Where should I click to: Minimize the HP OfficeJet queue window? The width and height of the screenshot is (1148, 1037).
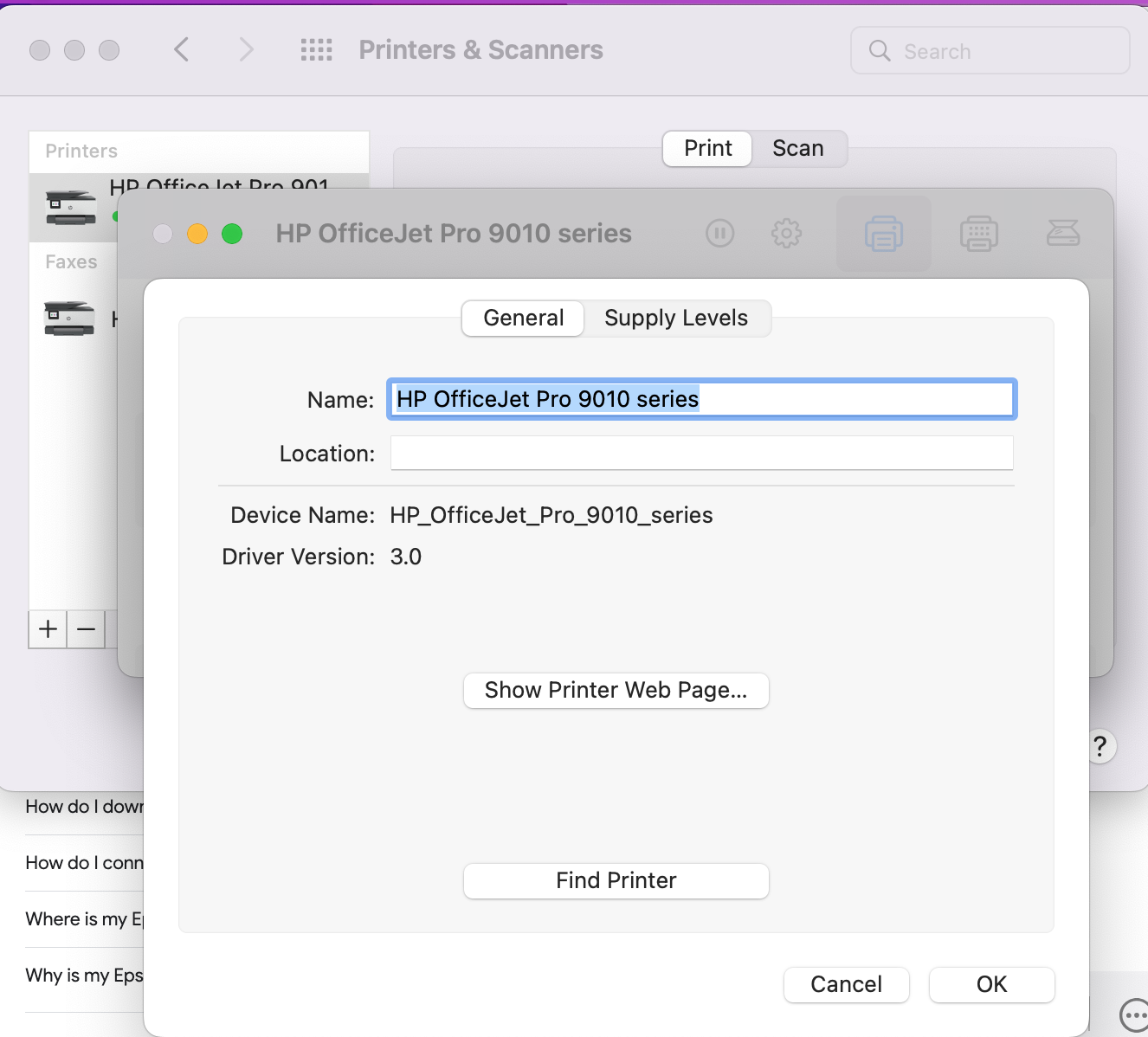click(x=197, y=234)
